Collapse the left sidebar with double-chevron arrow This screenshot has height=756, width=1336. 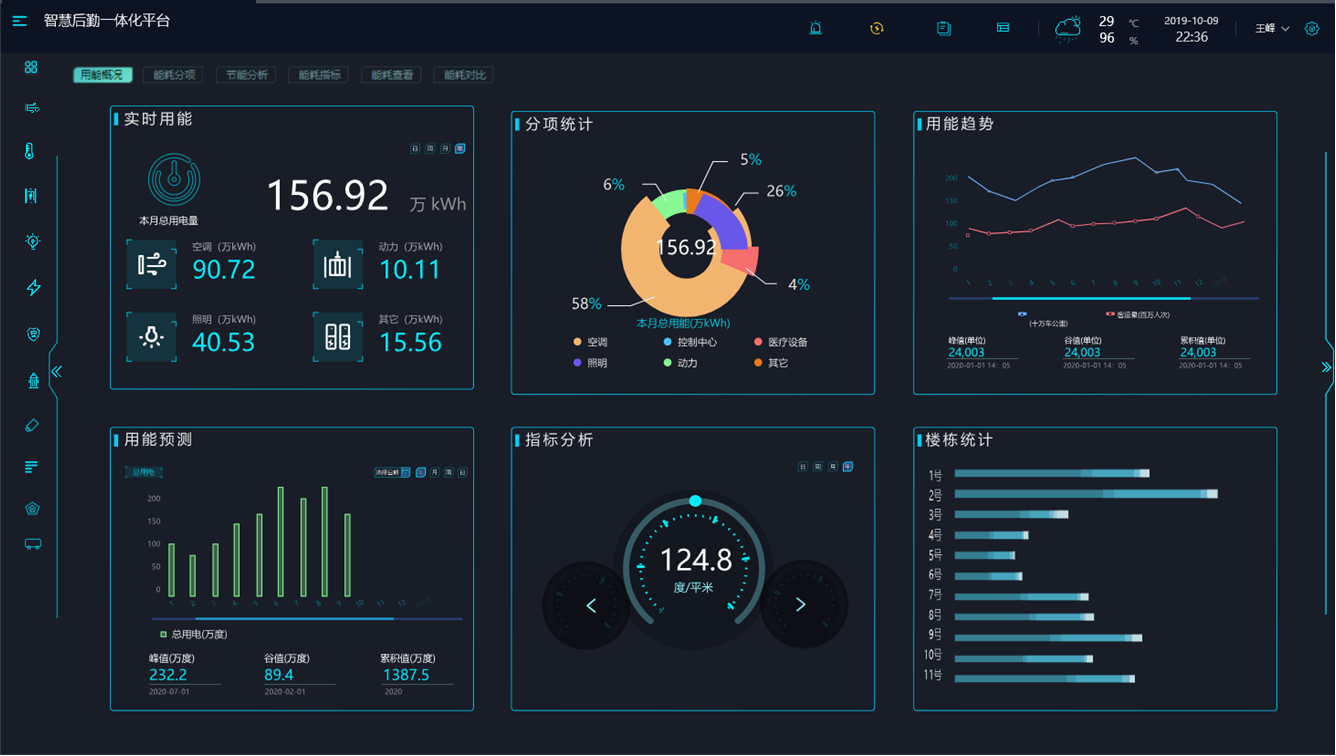[x=56, y=372]
